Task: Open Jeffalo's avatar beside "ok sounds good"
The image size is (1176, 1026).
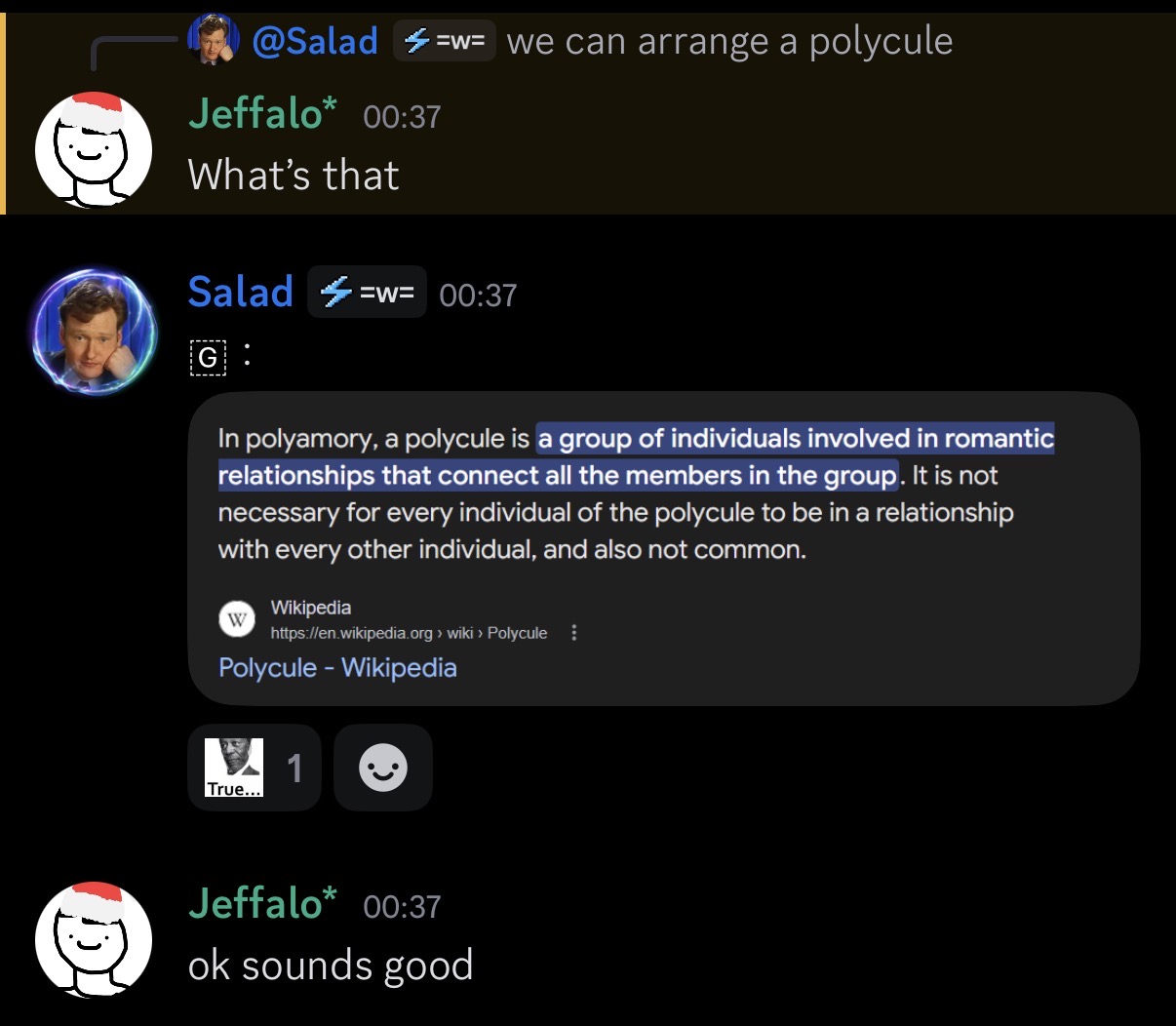Action: pos(94,939)
